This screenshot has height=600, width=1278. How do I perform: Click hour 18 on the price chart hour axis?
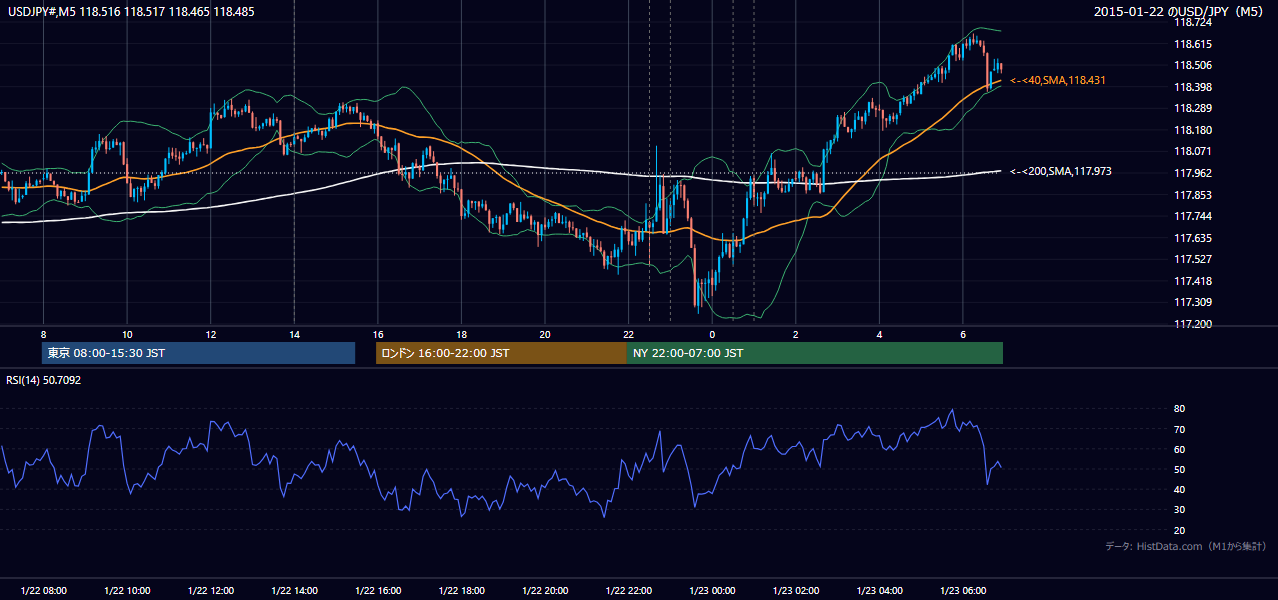point(461,333)
